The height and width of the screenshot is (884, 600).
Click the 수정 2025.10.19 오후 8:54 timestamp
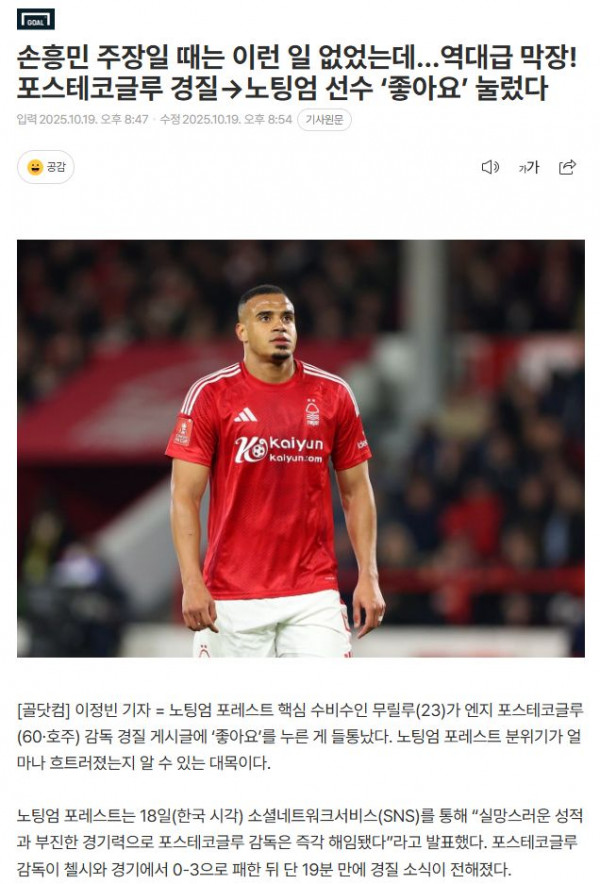(226, 120)
